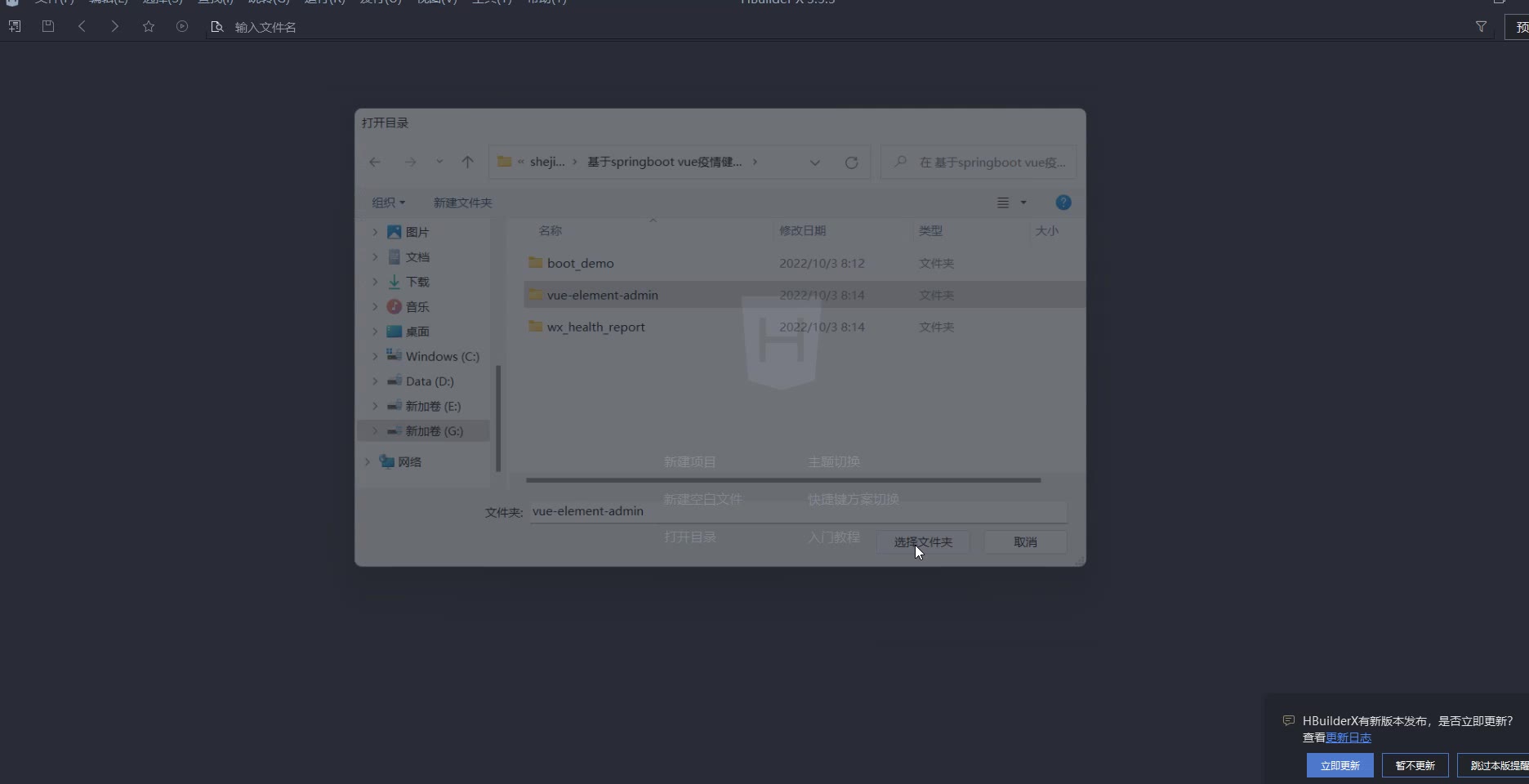
Task: Open 文档 in the navigation tree
Action: pyautogui.click(x=417, y=256)
